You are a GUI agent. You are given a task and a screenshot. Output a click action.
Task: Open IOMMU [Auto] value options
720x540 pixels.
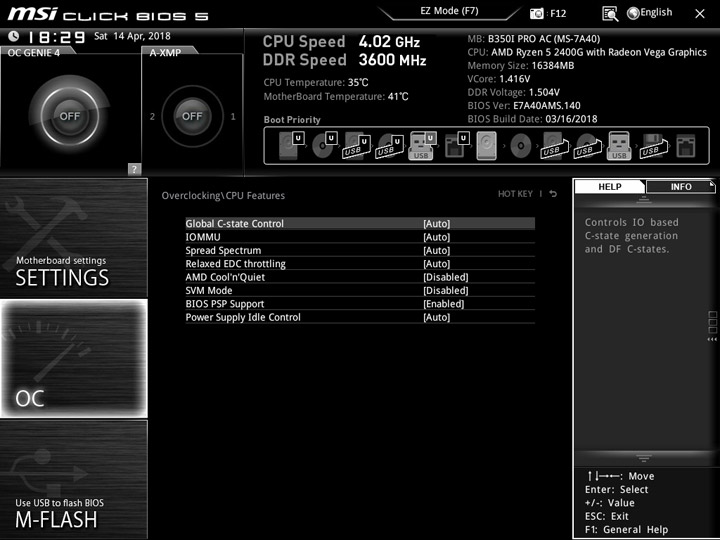click(436, 237)
